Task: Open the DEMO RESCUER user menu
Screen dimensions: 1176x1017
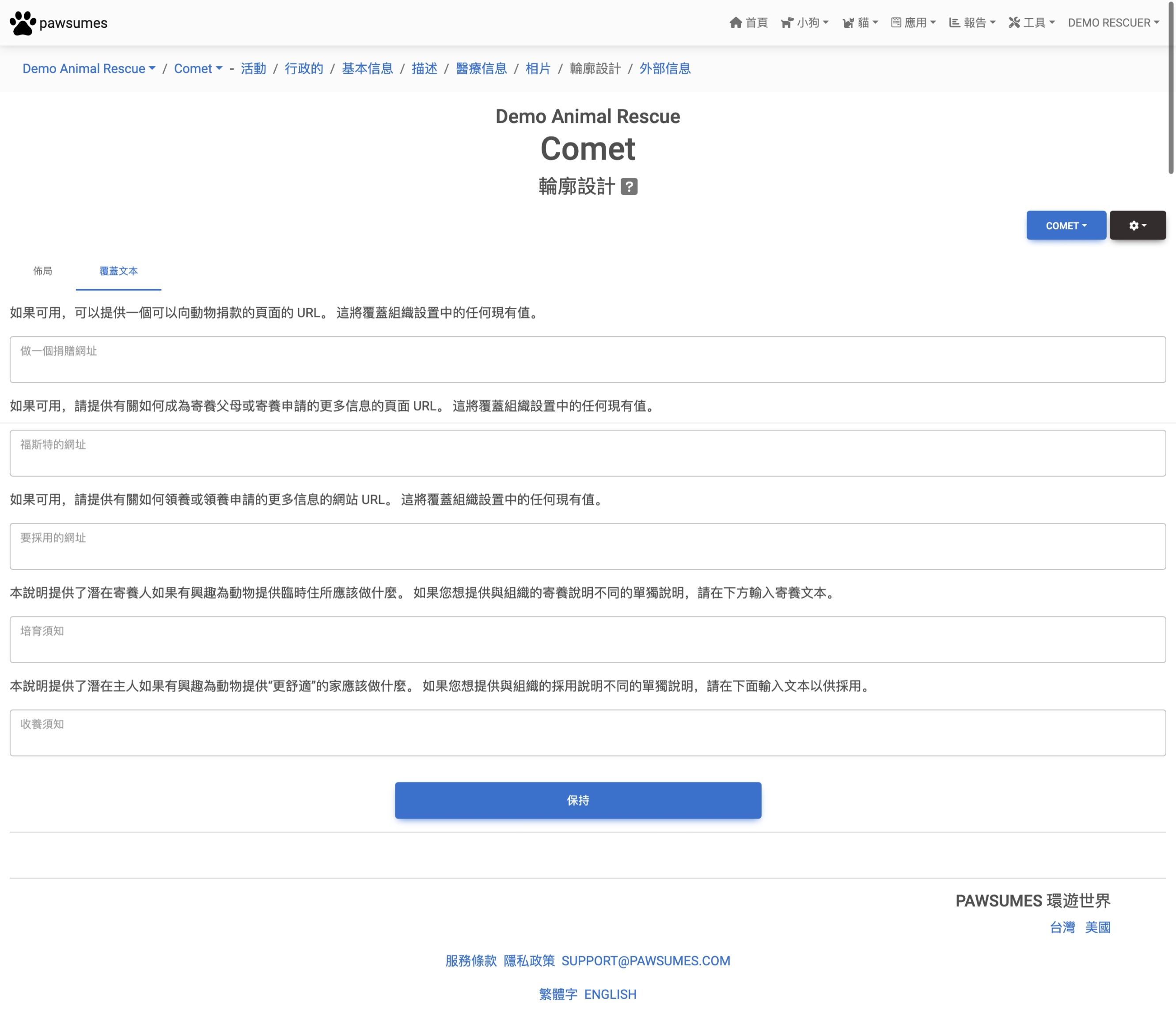Action: coord(1113,23)
